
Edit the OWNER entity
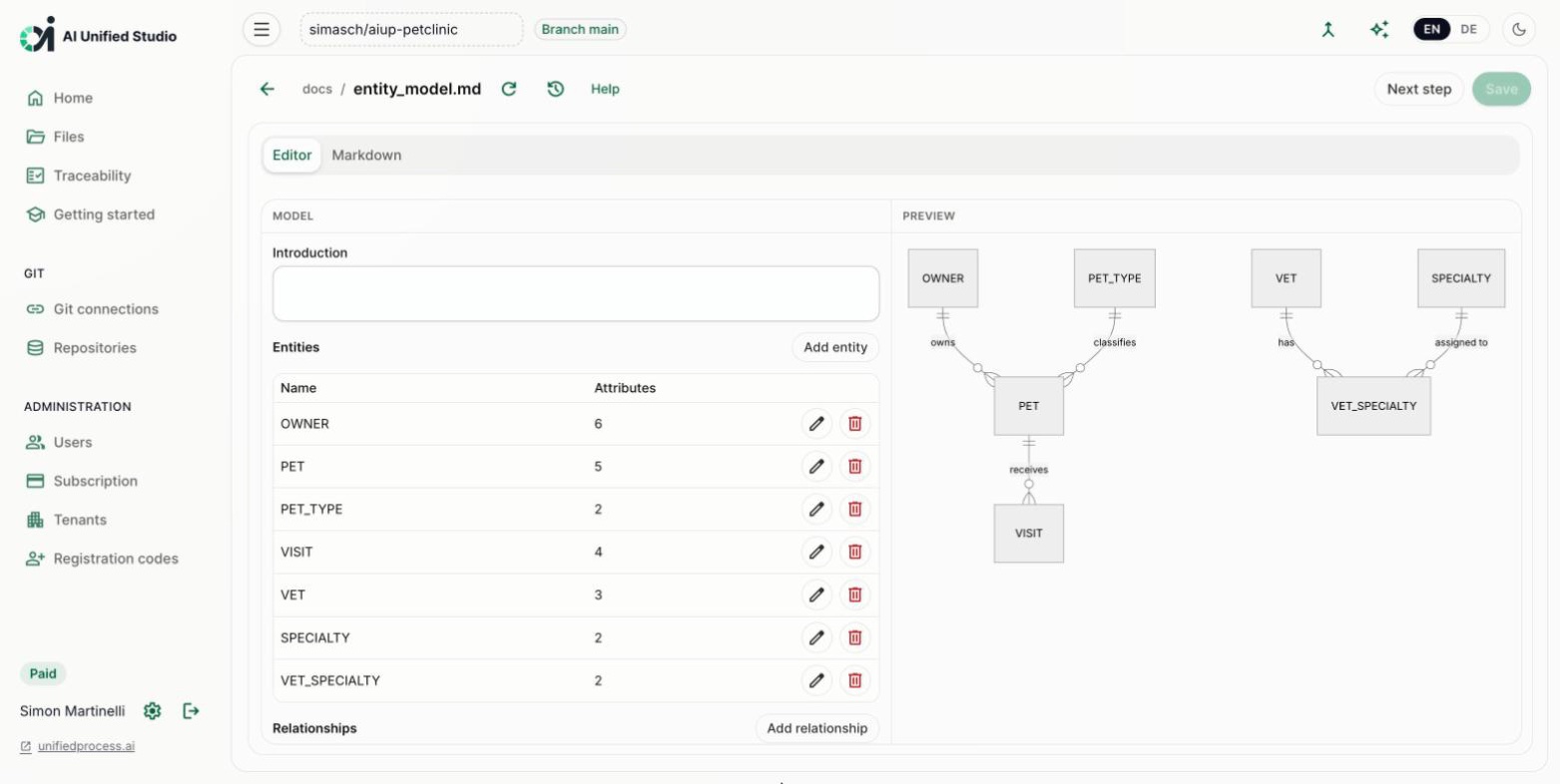[816, 424]
